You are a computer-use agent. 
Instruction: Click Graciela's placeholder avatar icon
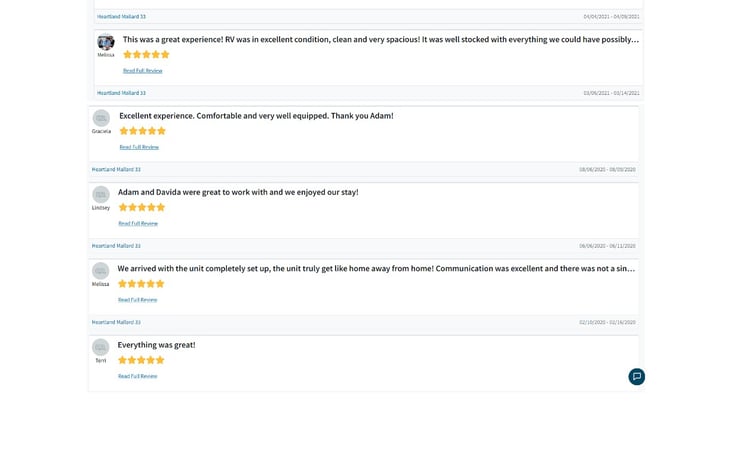coord(101,118)
